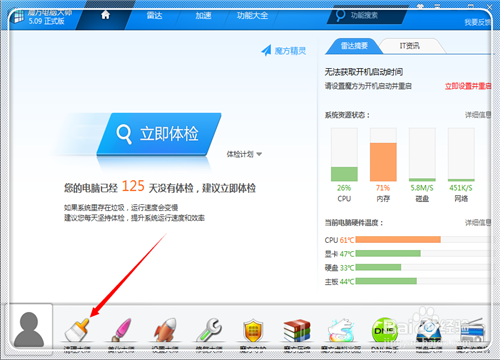Image resolution: width=500 pixels, height=360 pixels.
Task: Click the 主板 44℃ temperature bar
Action: coord(386,281)
